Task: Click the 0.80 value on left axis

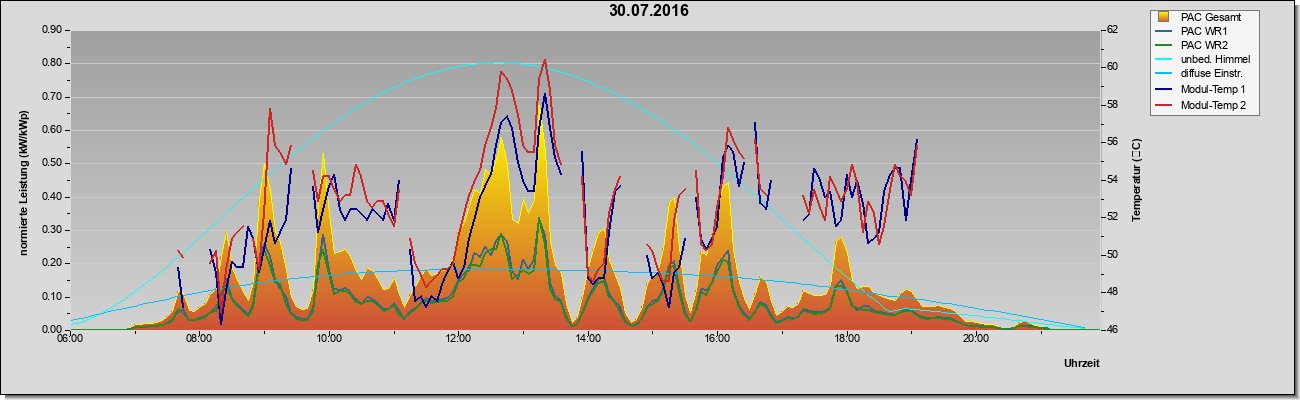Action: 53,63
